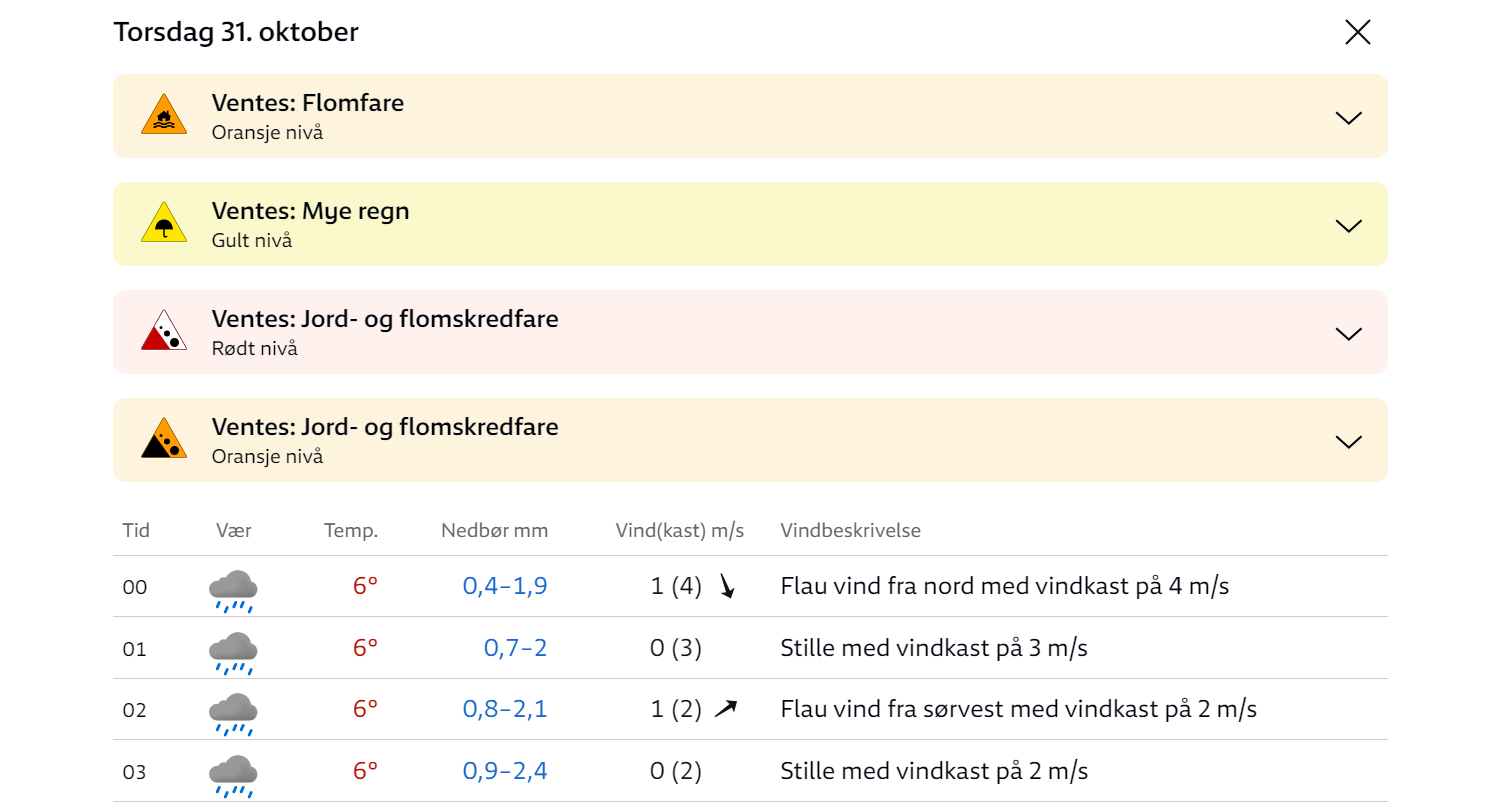Select the hour 01 forecast row
1498x804 pixels.
750,648
